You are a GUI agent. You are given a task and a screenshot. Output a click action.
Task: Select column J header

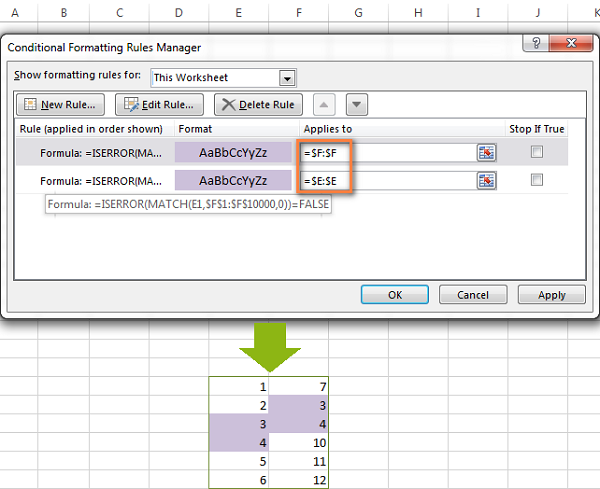pos(538,13)
